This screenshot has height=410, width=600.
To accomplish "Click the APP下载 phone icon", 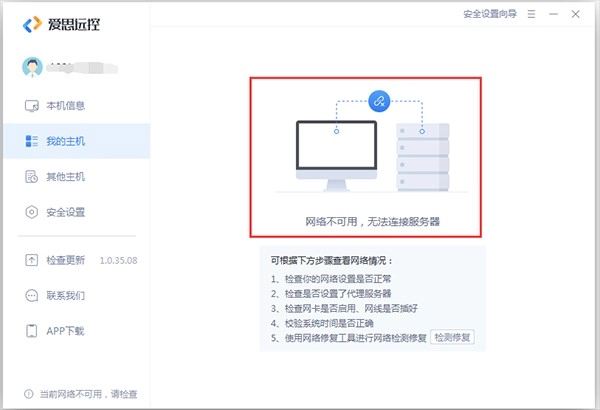I will (x=30, y=331).
